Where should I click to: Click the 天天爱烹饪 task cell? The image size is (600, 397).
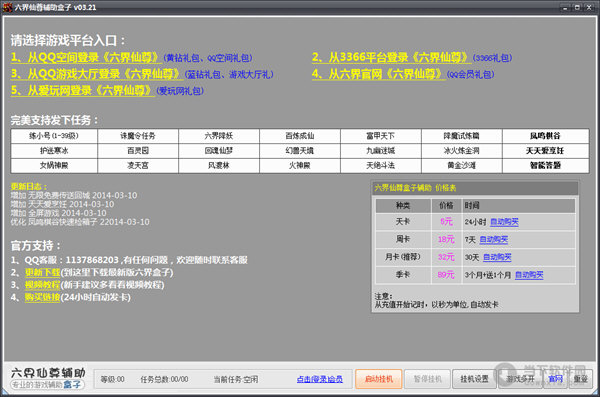(545, 150)
